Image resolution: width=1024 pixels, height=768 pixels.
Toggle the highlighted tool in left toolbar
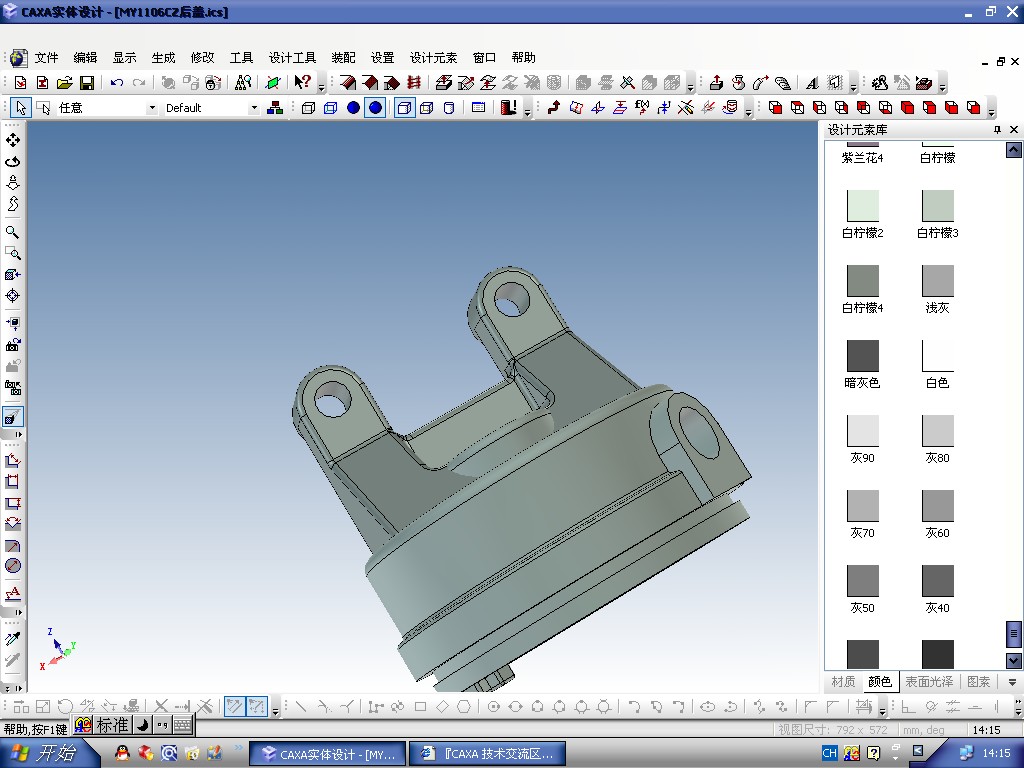pyautogui.click(x=12, y=417)
